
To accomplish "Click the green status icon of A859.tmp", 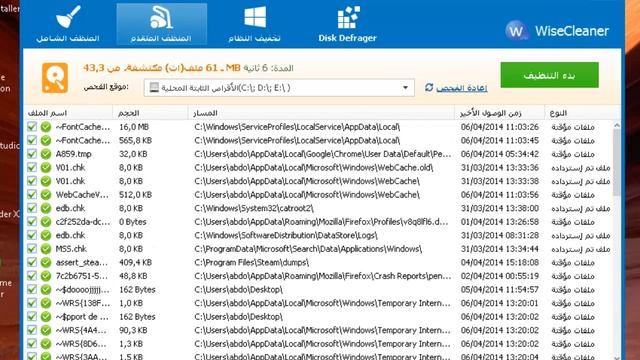I will (46, 154).
